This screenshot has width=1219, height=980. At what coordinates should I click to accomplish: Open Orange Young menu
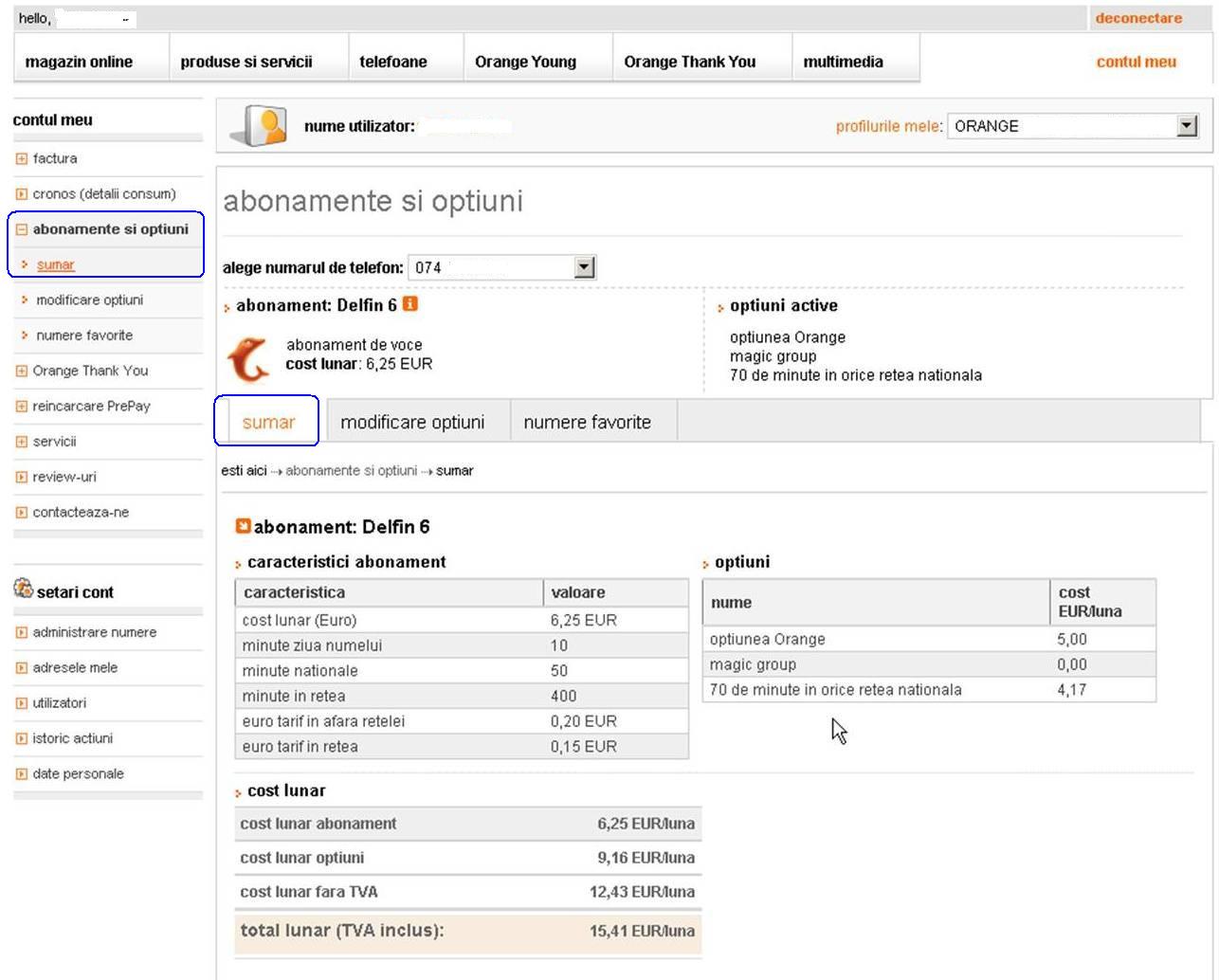[x=525, y=62]
